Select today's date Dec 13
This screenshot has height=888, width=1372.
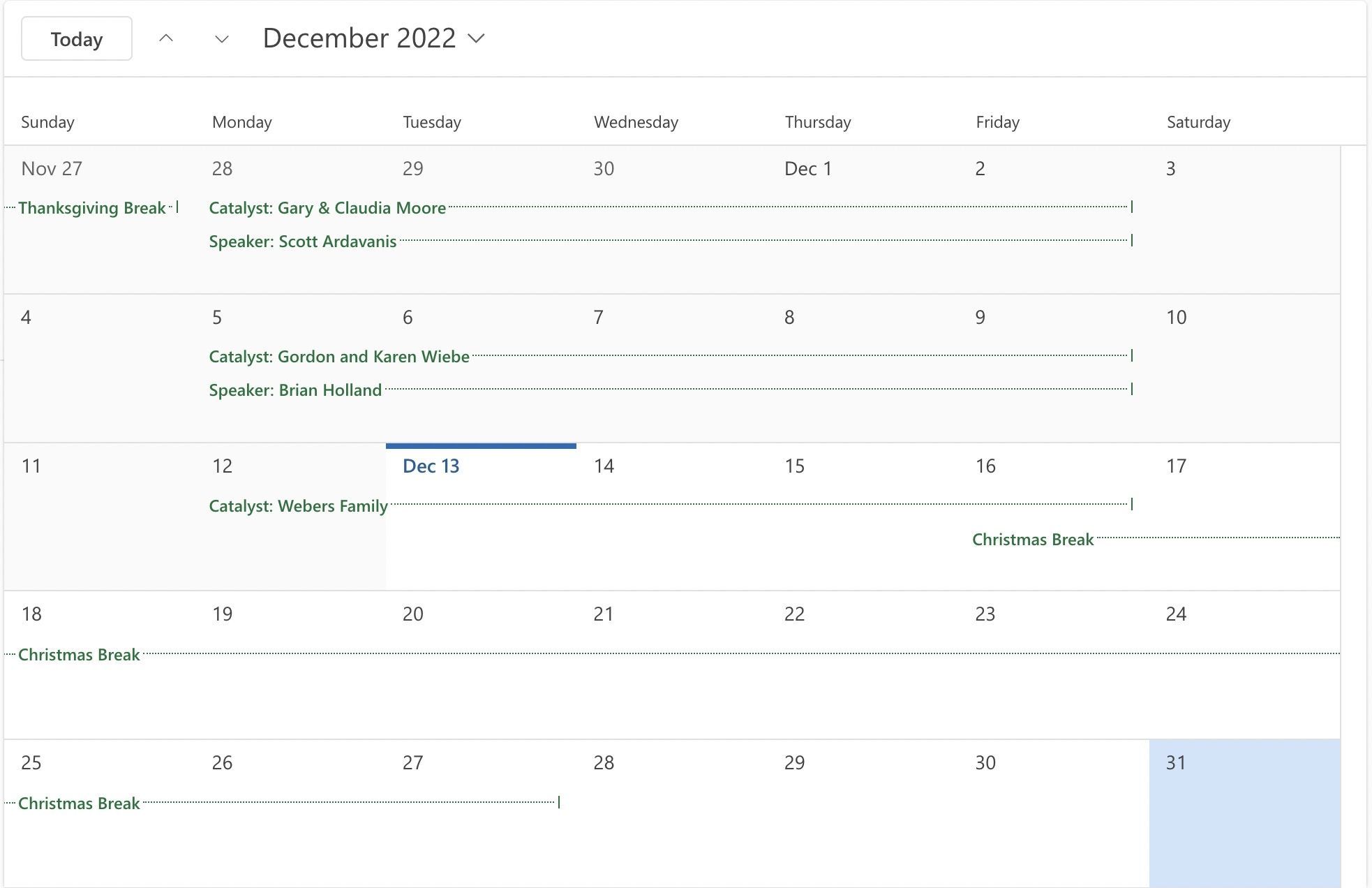point(481,517)
